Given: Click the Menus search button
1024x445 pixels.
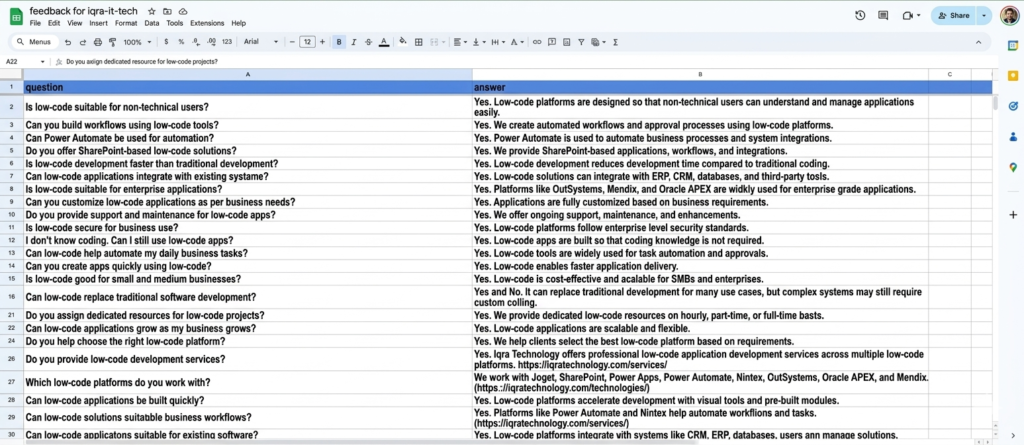Looking at the screenshot, I should click(x=34, y=42).
